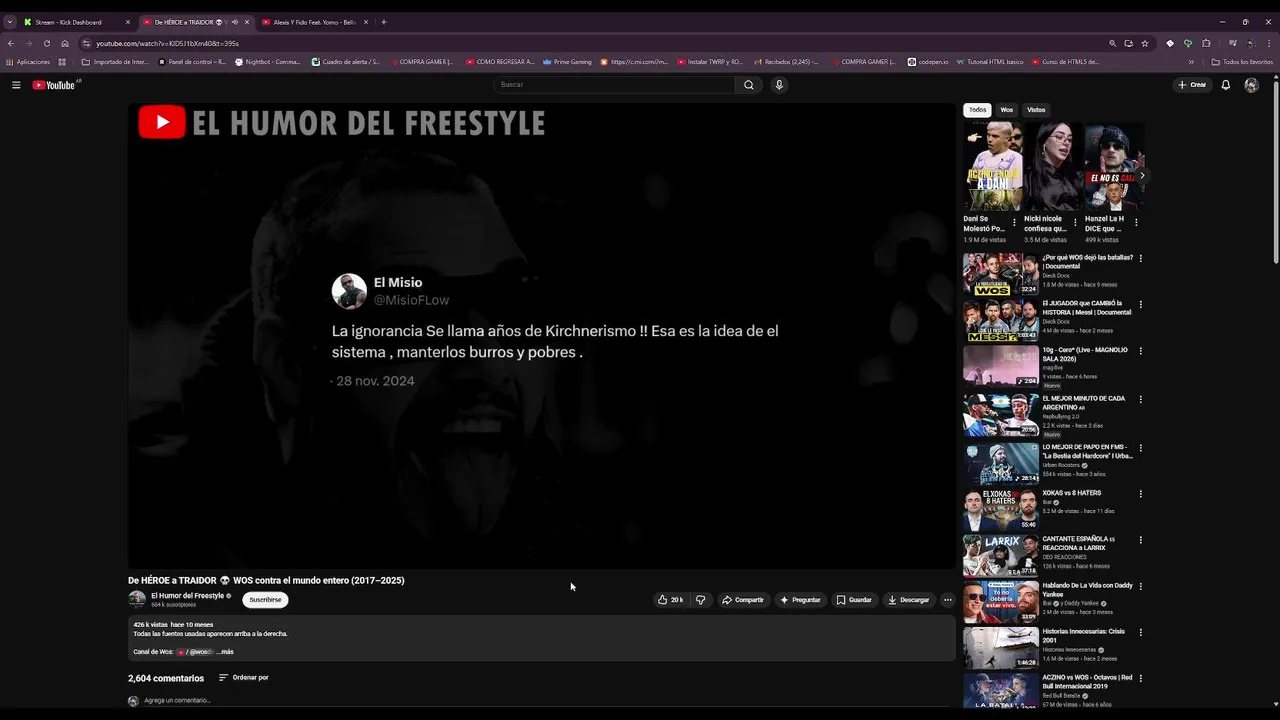
Task: Dislike the video with thumbs down
Action: coord(700,600)
